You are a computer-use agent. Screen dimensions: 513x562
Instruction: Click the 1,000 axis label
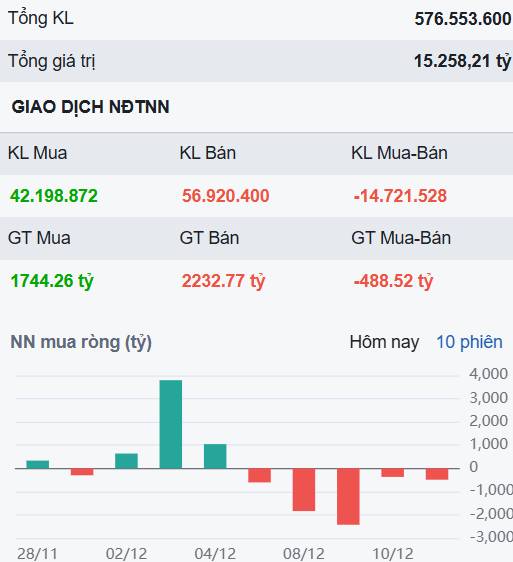[x=488, y=444]
